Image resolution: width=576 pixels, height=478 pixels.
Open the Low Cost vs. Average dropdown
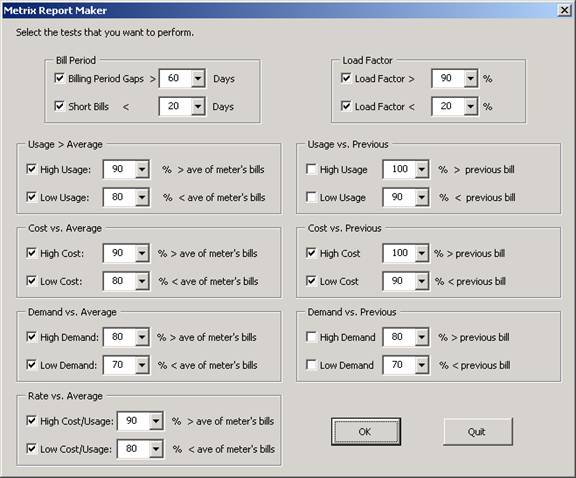click(142, 281)
